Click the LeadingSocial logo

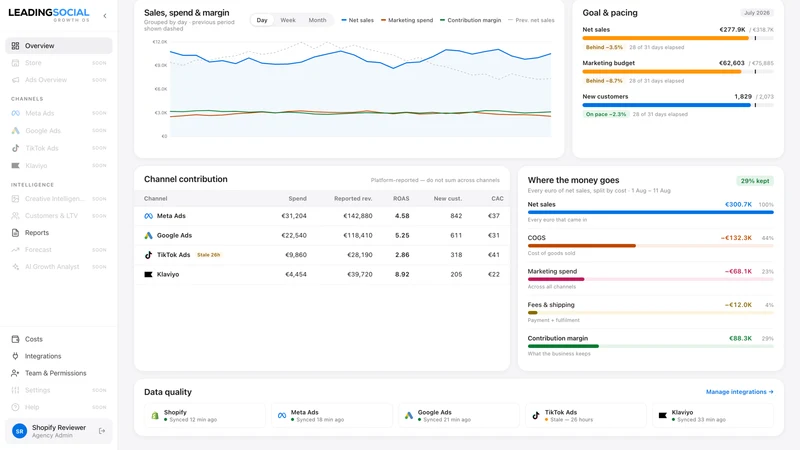49,14
